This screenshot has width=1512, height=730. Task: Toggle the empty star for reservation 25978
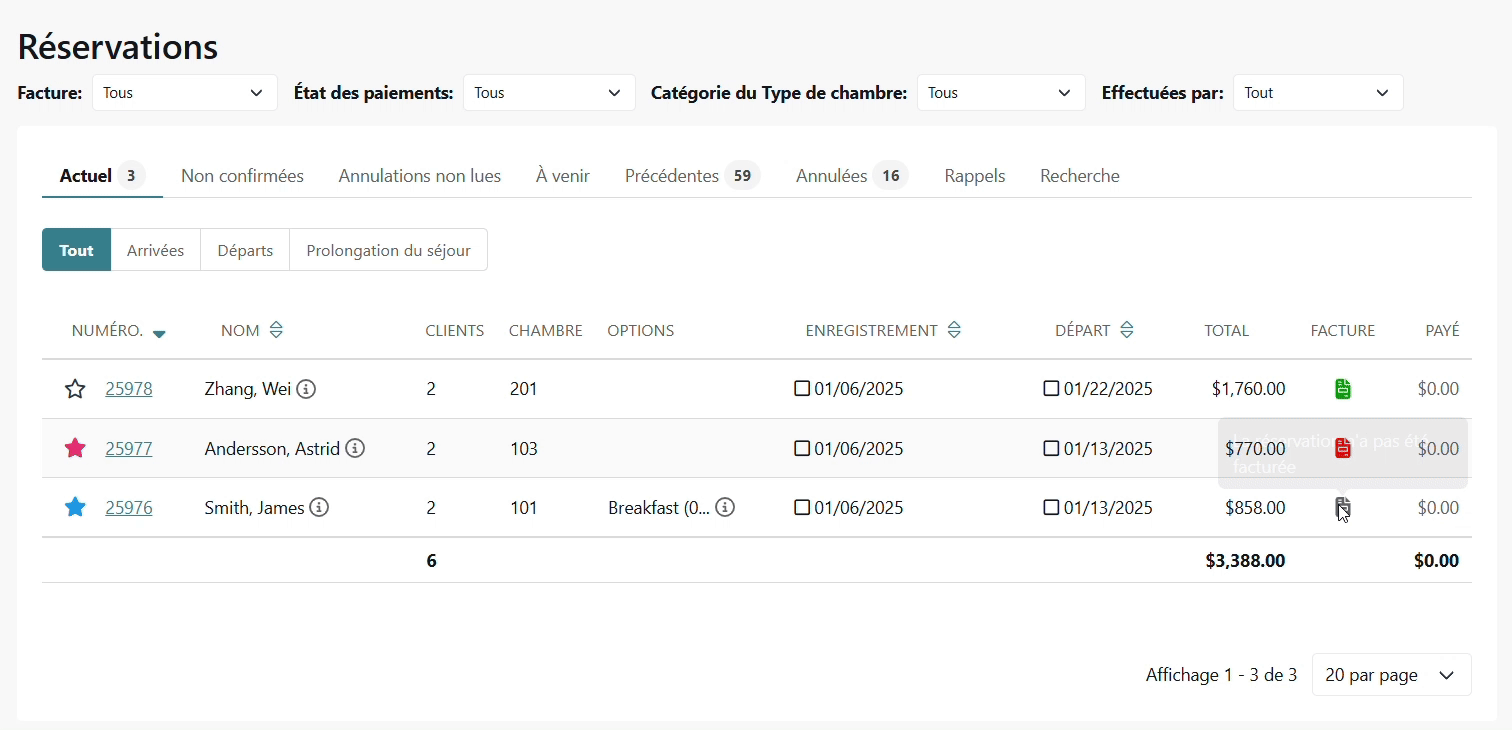point(75,389)
